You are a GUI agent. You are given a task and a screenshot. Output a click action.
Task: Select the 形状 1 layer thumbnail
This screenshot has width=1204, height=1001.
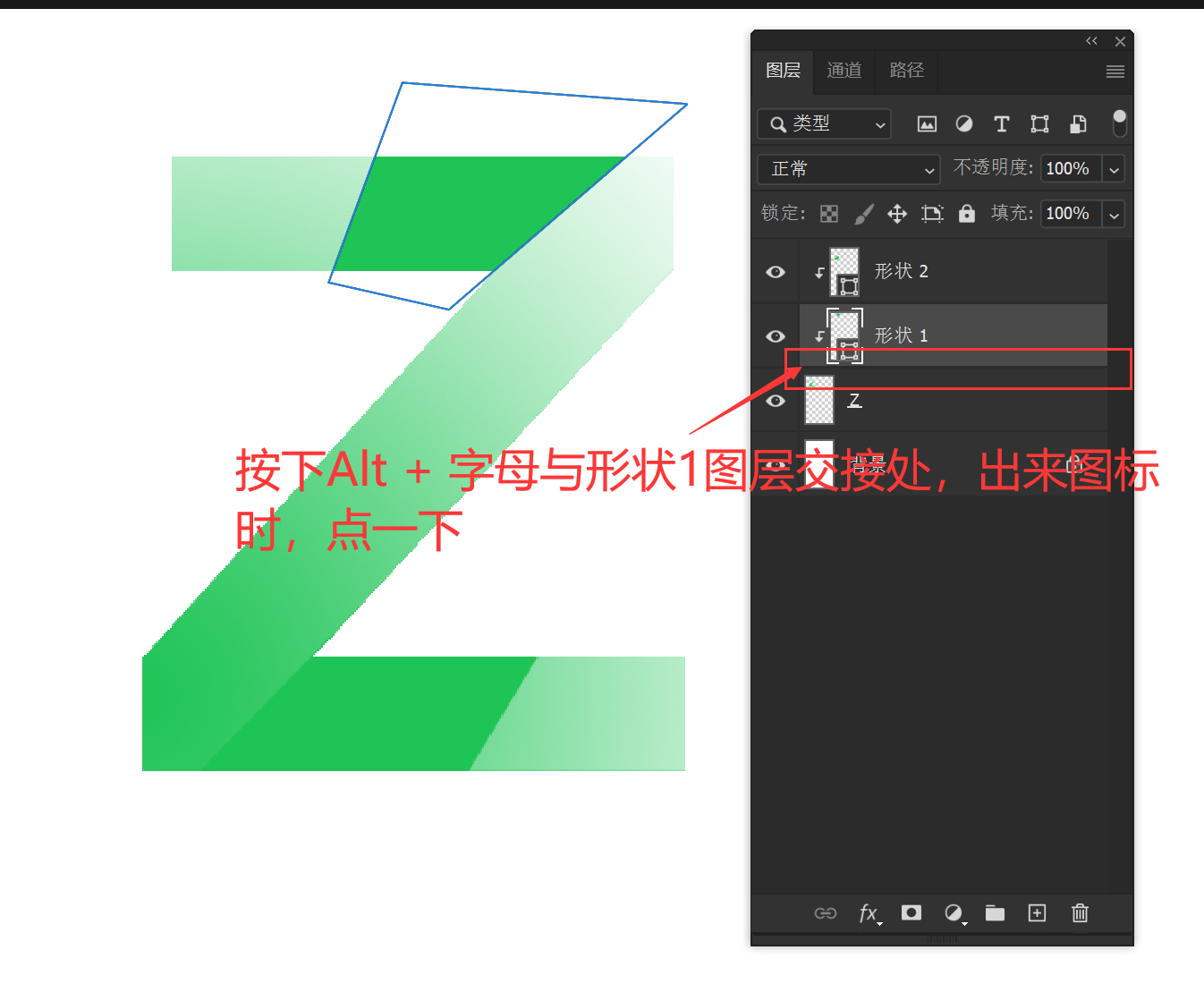844,336
